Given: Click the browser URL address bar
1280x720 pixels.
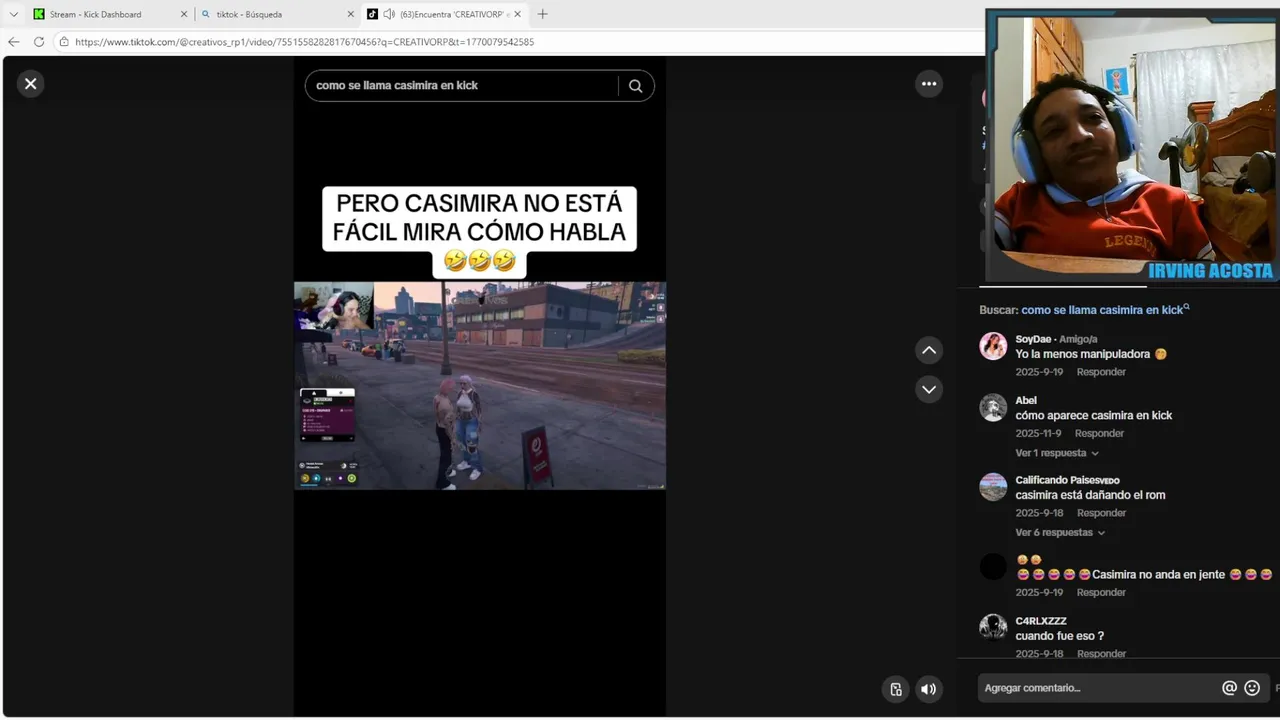Looking at the screenshot, I should 520,42.
